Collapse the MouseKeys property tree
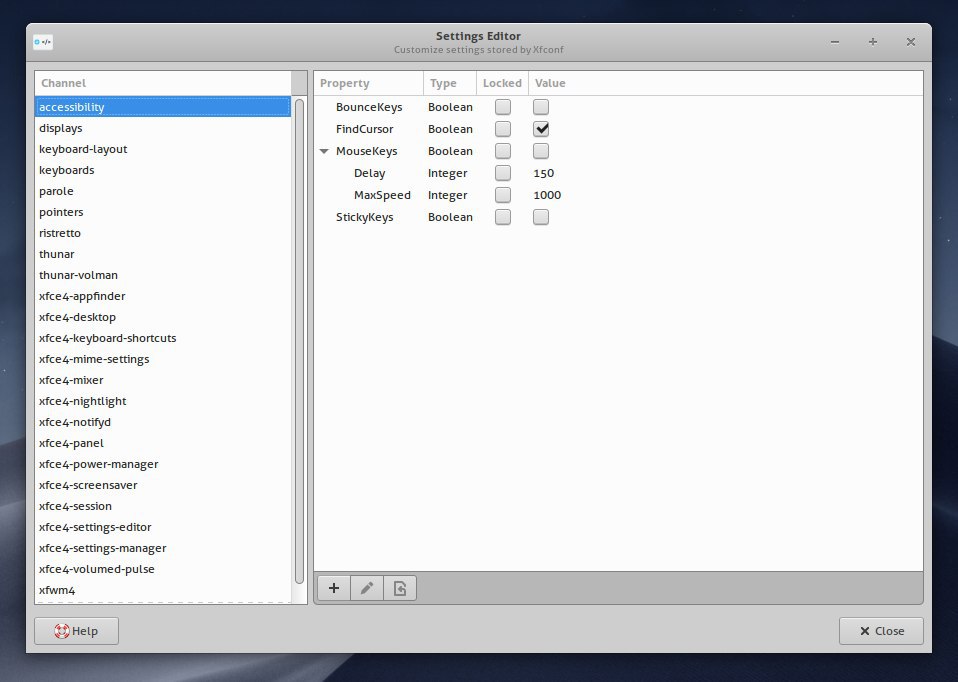 tap(324, 151)
